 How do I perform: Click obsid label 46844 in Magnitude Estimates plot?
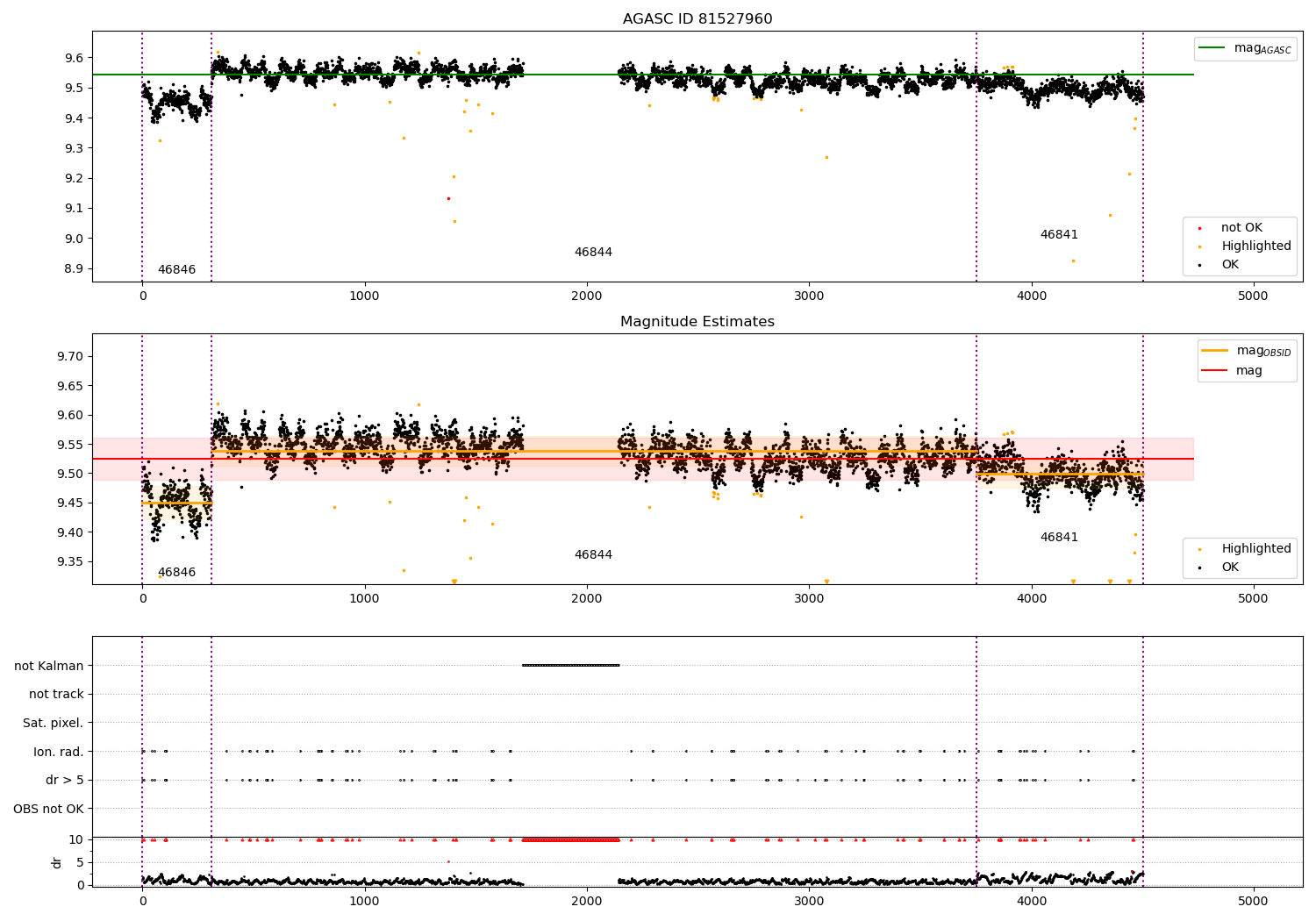point(593,555)
